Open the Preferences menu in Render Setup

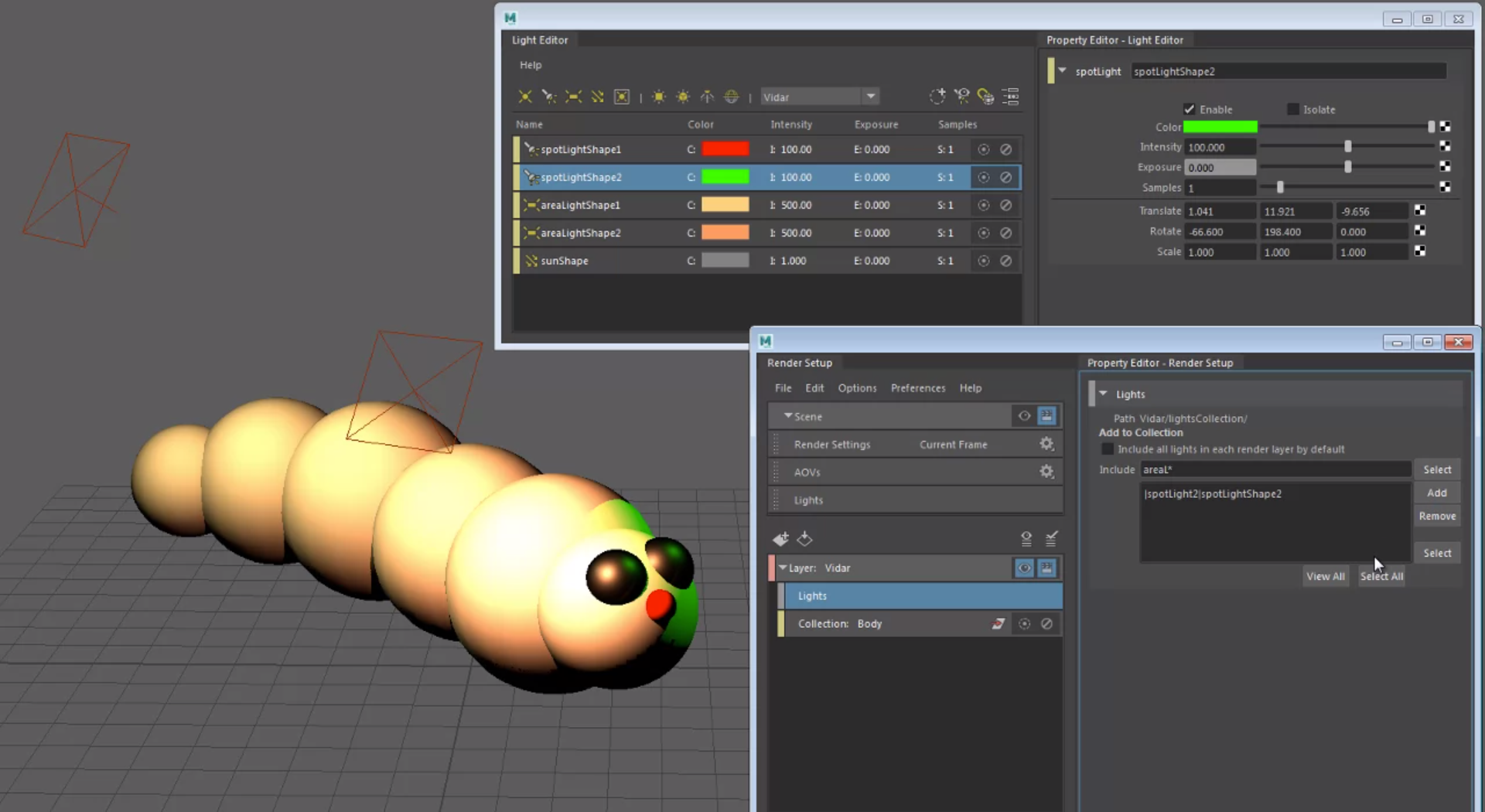(917, 388)
